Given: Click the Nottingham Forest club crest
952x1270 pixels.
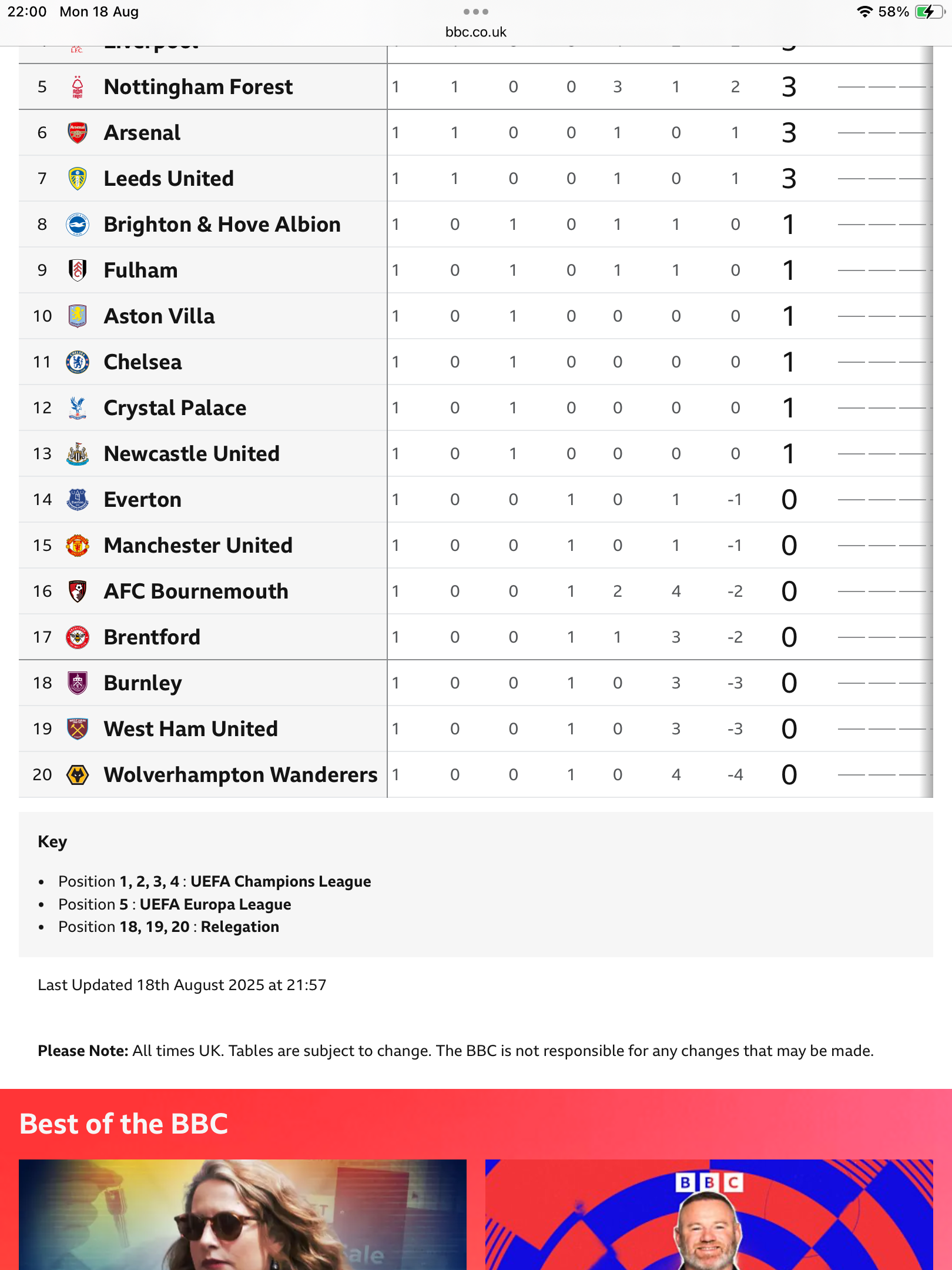Looking at the screenshot, I should click(78, 87).
